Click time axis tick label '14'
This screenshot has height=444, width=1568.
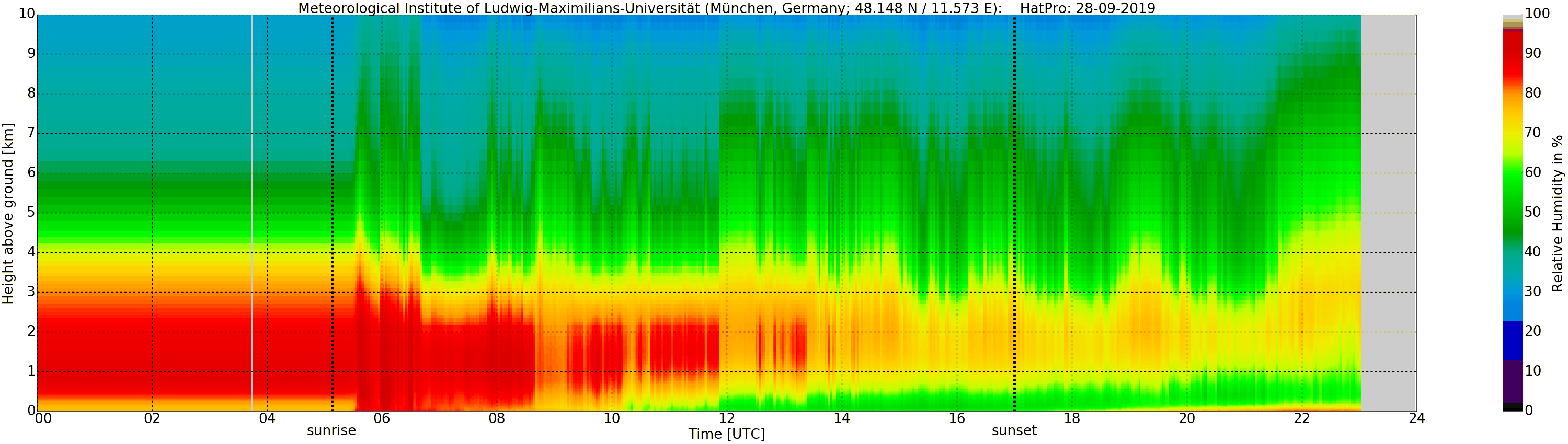click(x=842, y=418)
